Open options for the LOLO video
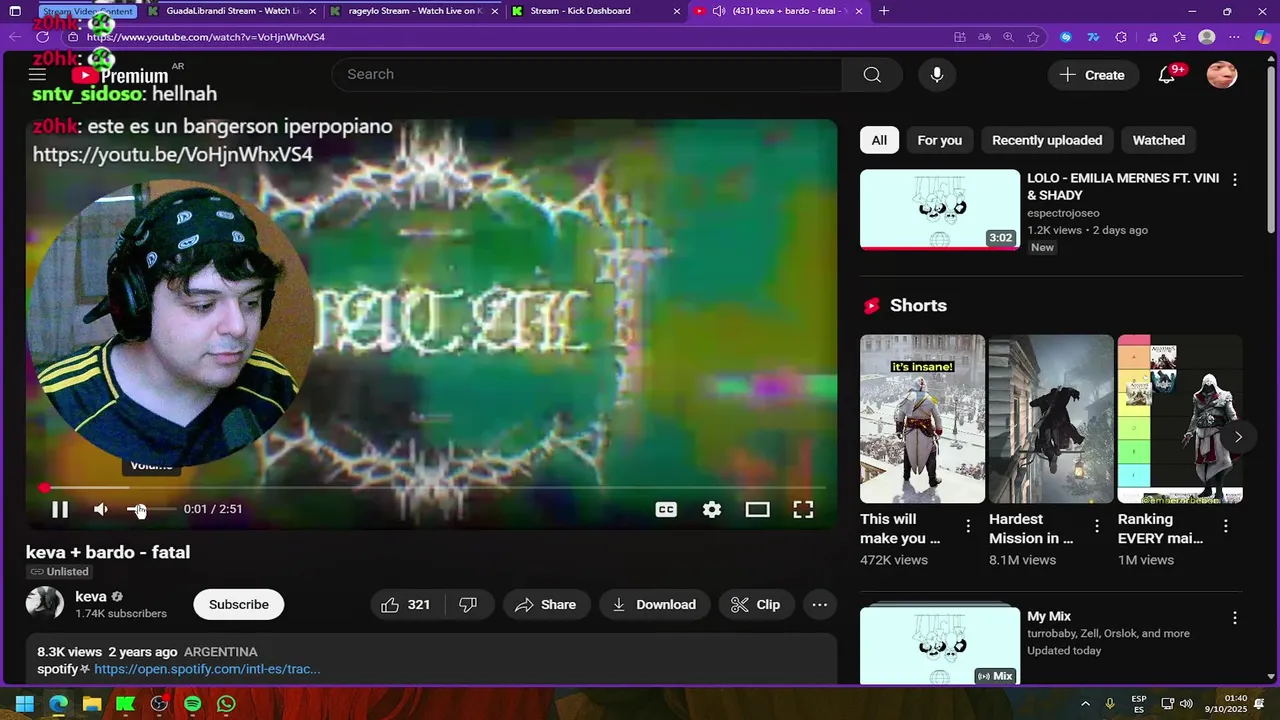The width and height of the screenshot is (1280, 720). point(1235,180)
